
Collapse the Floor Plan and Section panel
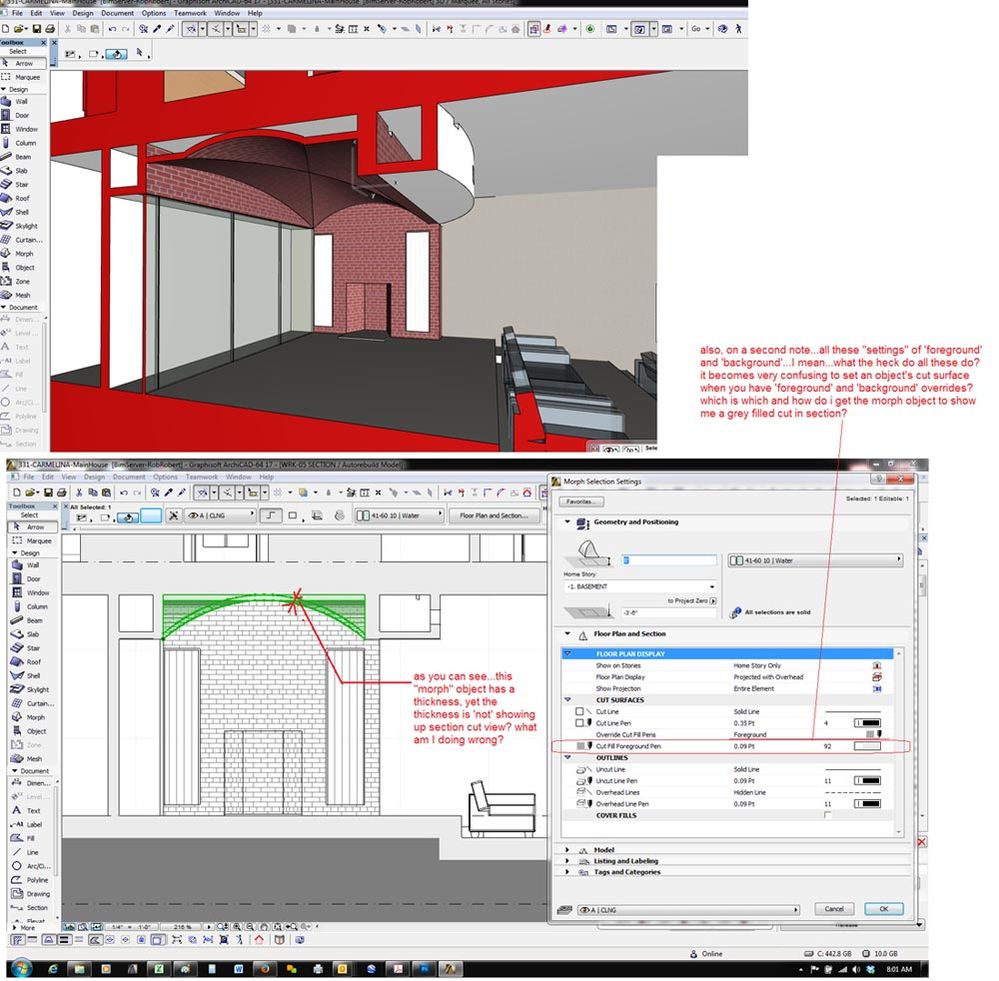(x=567, y=634)
